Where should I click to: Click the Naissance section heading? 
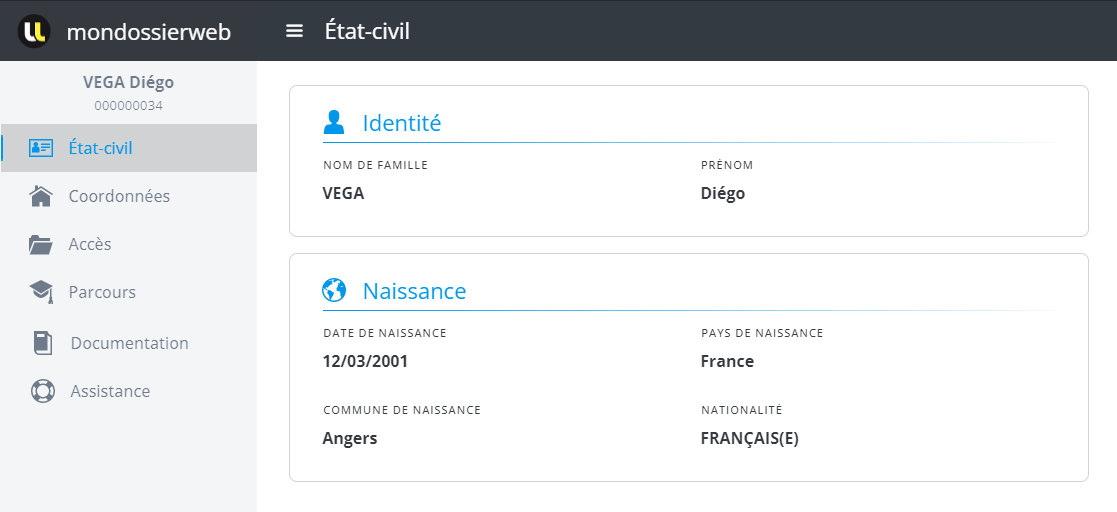[414, 291]
